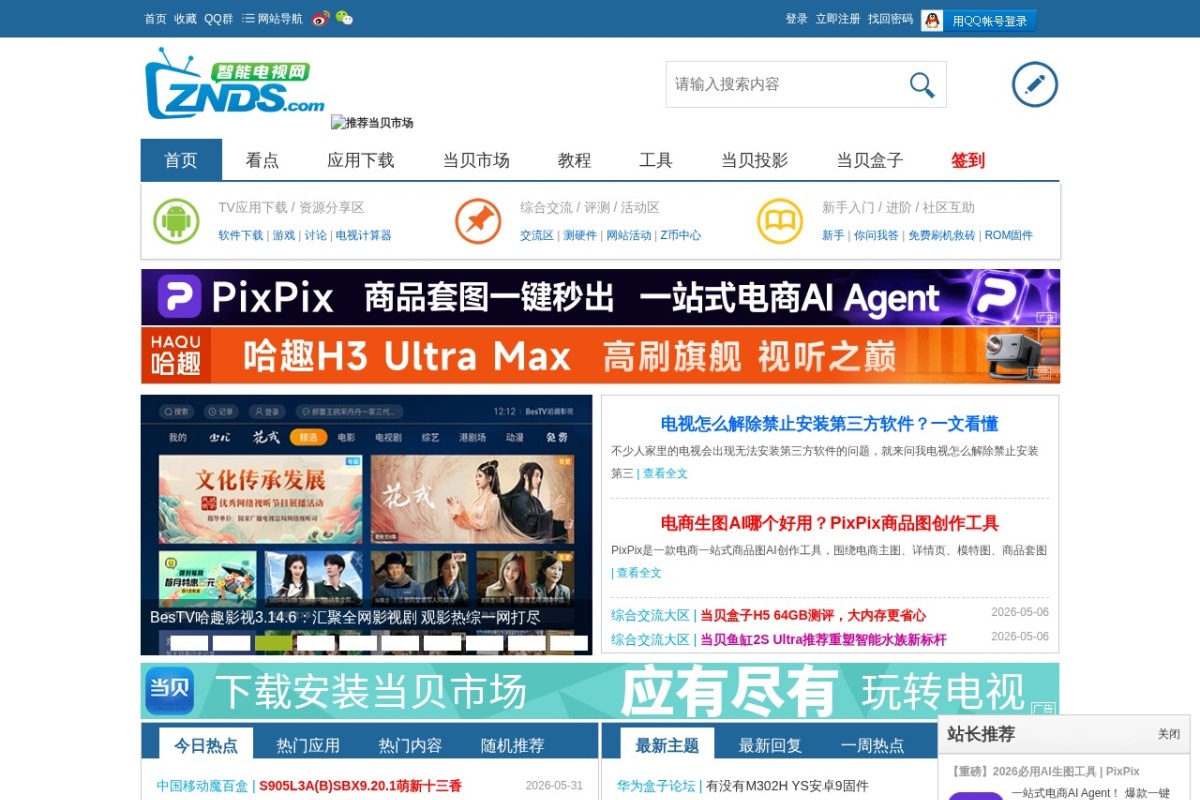Click the round pencil post icon
Screen dimensions: 1200x800
click(x=1035, y=84)
